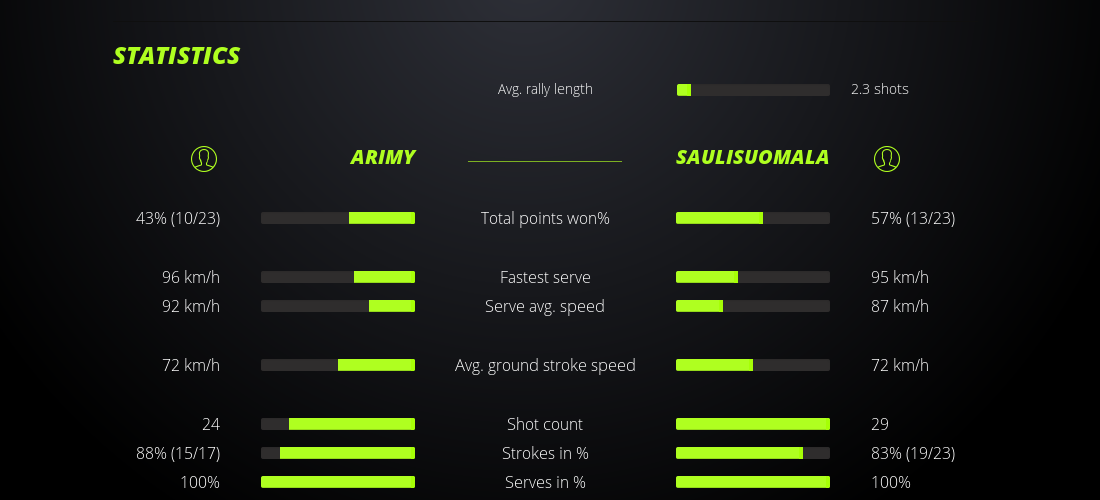The height and width of the screenshot is (500, 1100).
Task: Click the Avg. rally length bar
Action: click(x=753, y=90)
